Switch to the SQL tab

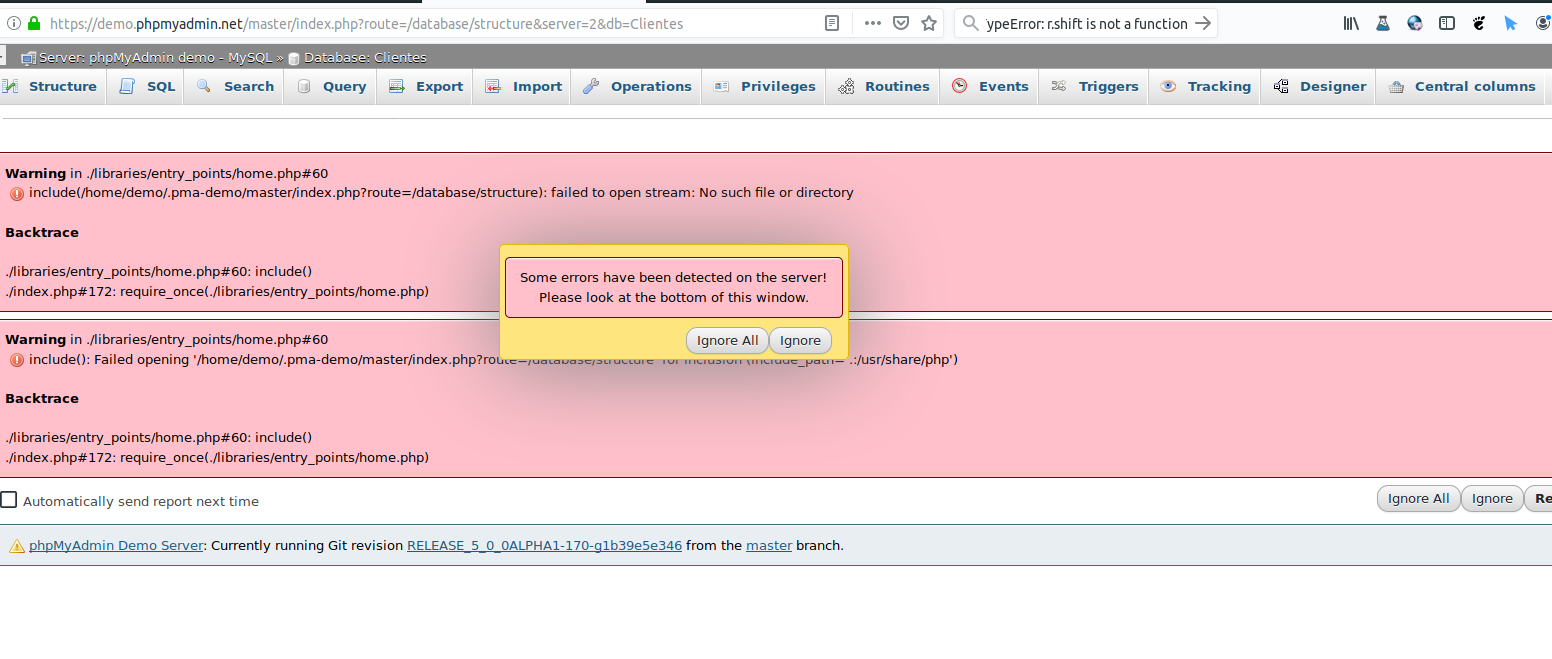tap(146, 86)
